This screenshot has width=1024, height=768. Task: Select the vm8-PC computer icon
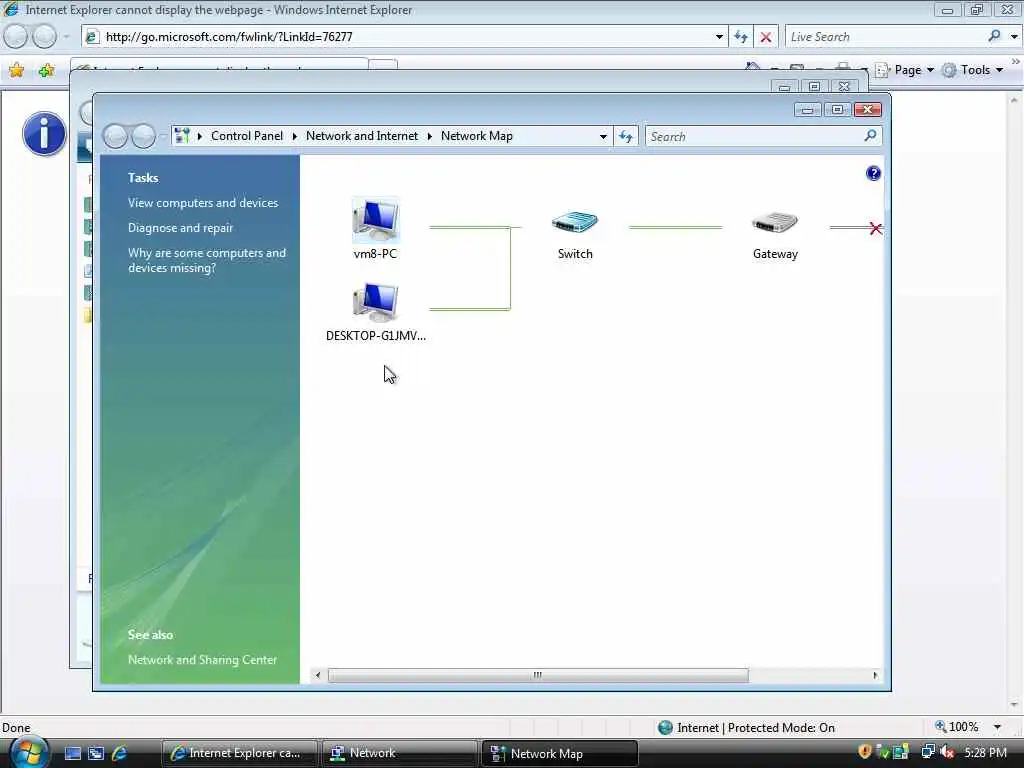(x=376, y=220)
